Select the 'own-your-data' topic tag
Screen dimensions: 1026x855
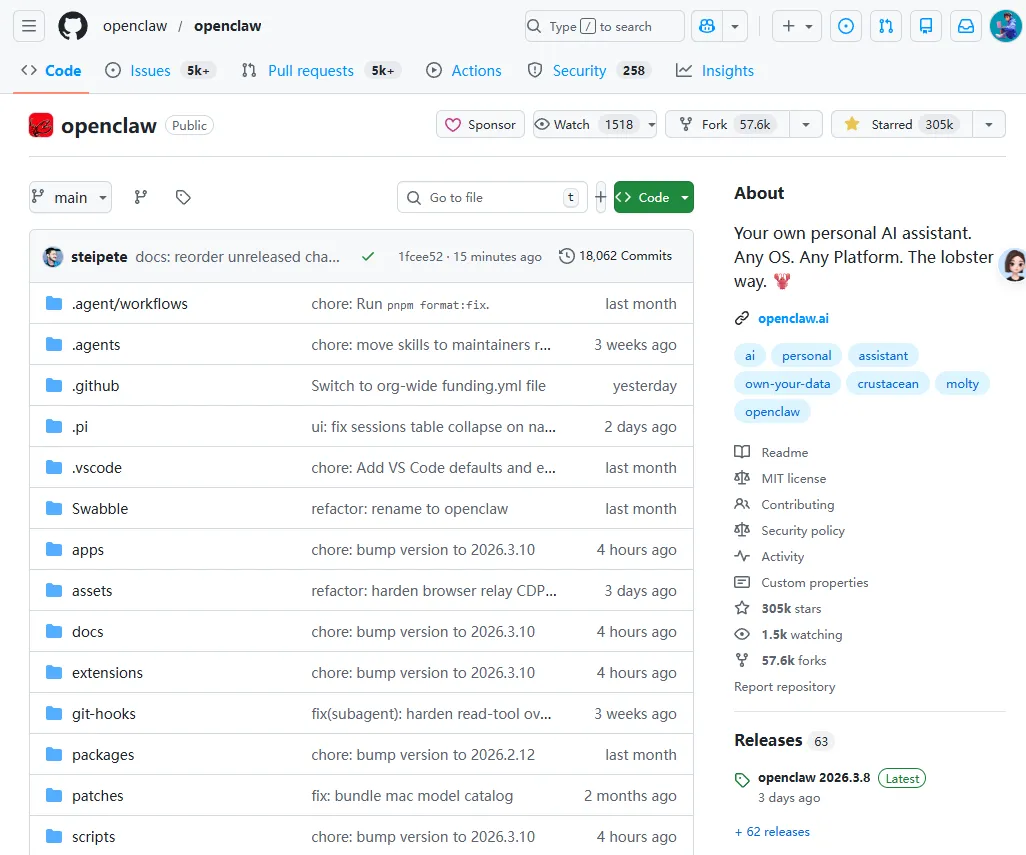(x=787, y=384)
